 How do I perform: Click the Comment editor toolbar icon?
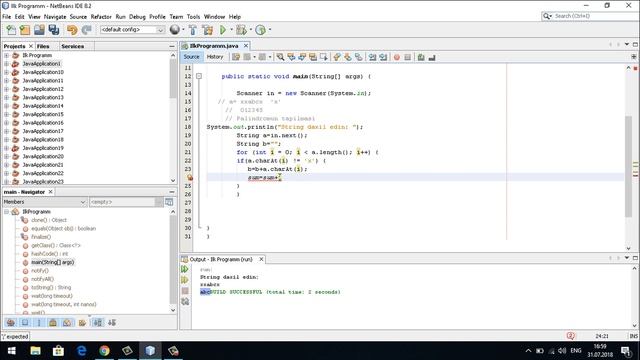(x=421, y=57)
